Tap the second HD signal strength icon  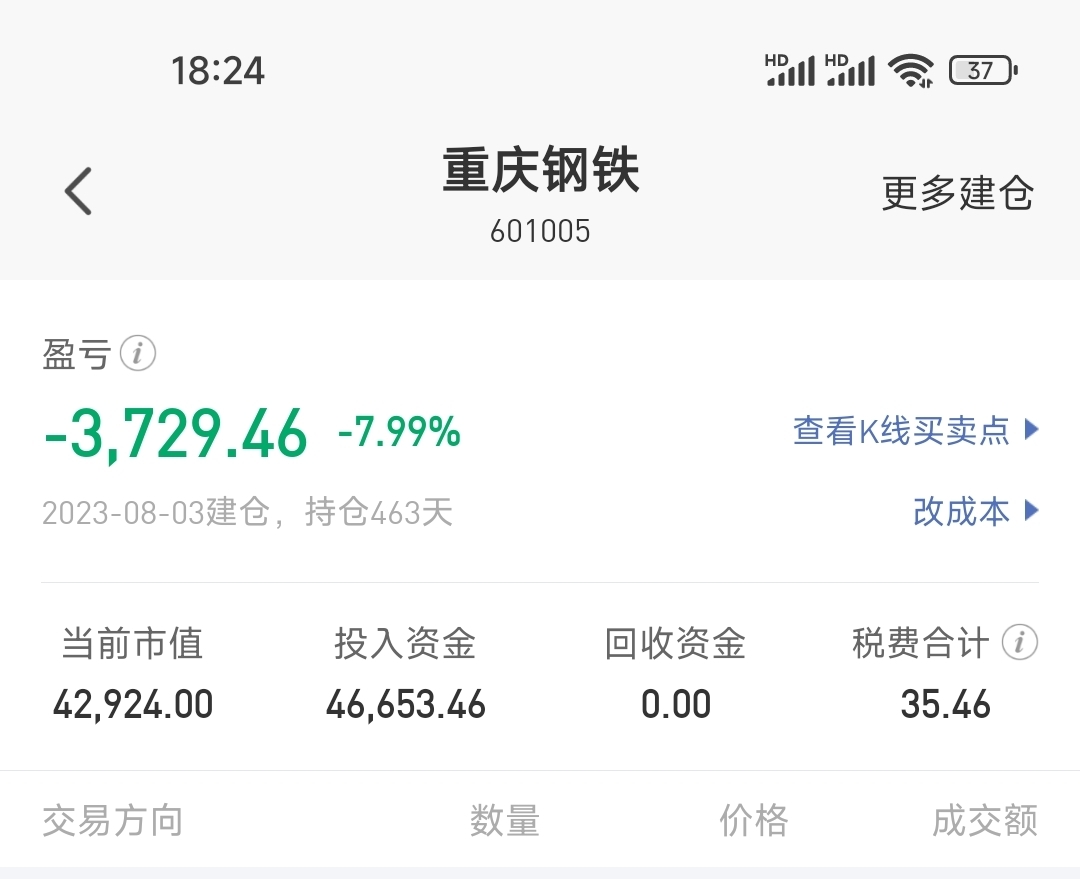pos(850,70)
